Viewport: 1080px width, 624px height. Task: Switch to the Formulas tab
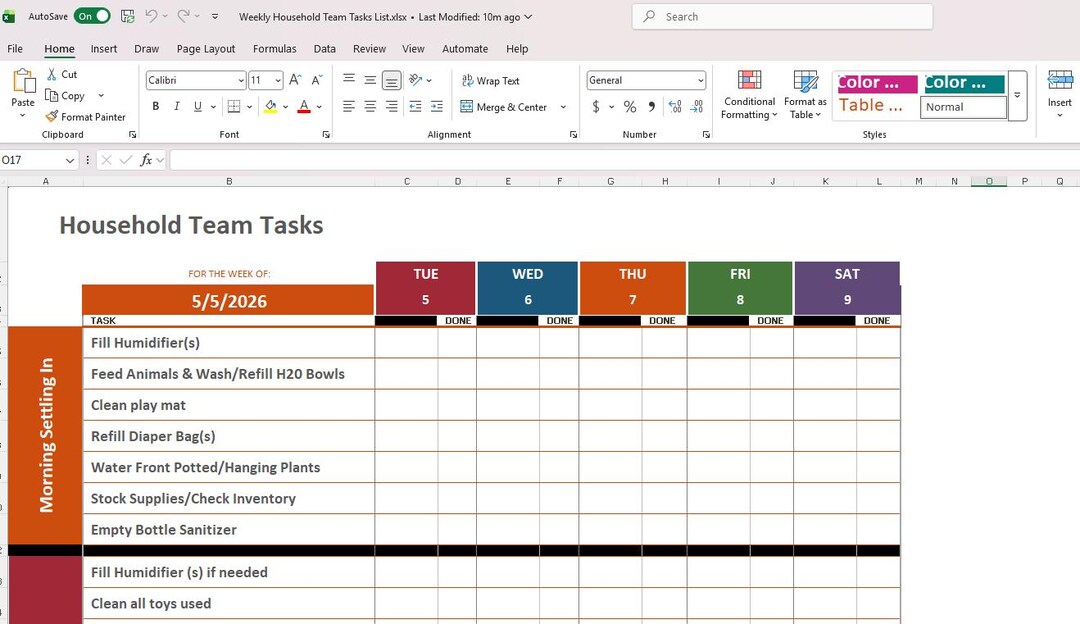[x=275, y=49]
